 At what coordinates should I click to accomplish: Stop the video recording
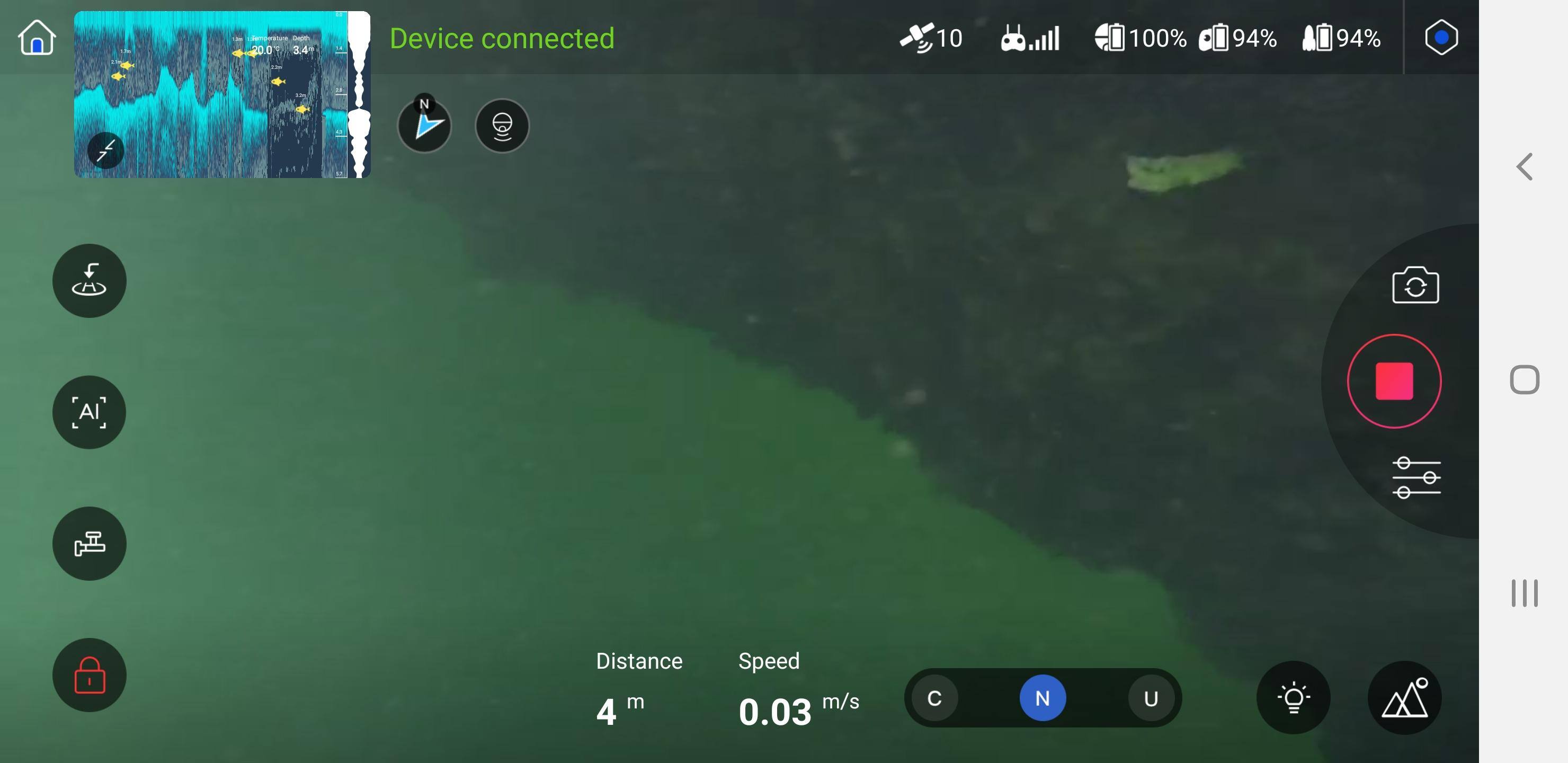point(1394,381)
